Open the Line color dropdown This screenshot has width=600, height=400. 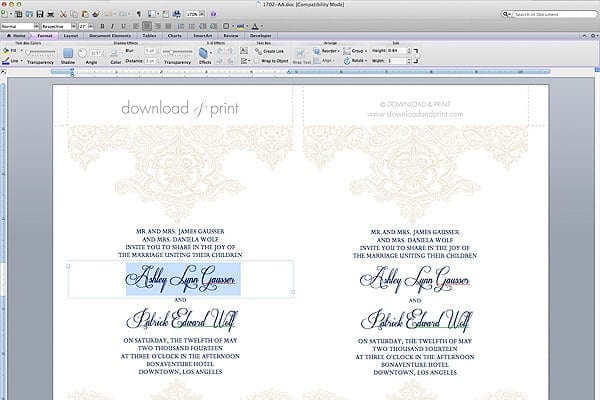click(x=22, y=61)
